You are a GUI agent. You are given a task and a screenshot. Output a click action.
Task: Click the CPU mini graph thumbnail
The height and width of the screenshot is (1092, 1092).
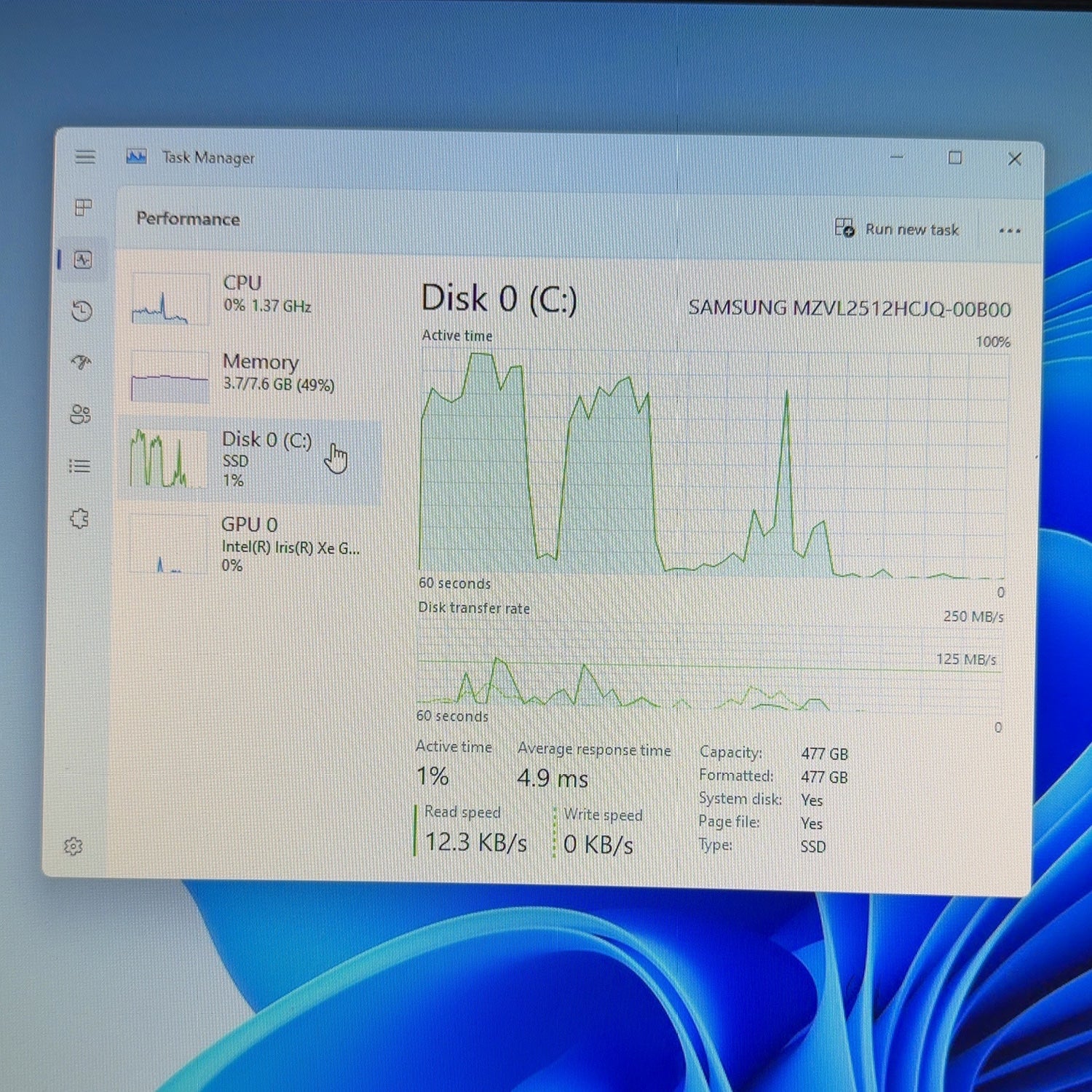pyautogui.click(x=170, y=298)
